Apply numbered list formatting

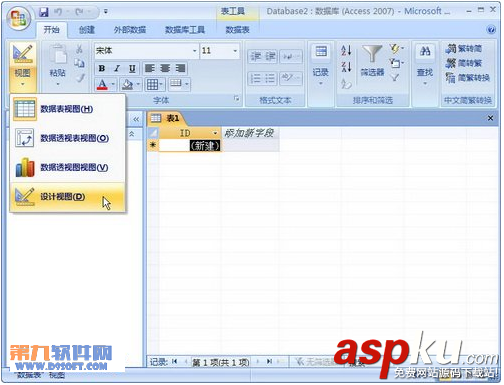(x=256, y=79)
